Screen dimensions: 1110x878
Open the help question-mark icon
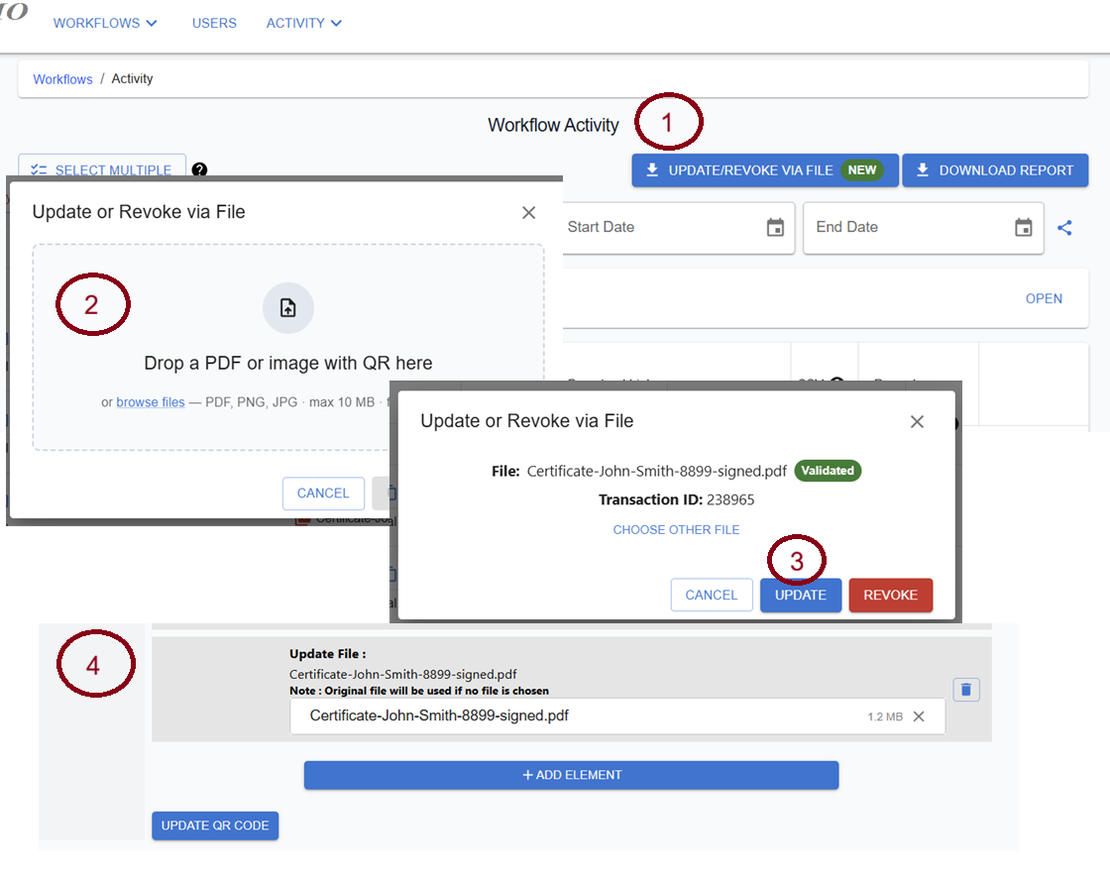tap(200, 169)
